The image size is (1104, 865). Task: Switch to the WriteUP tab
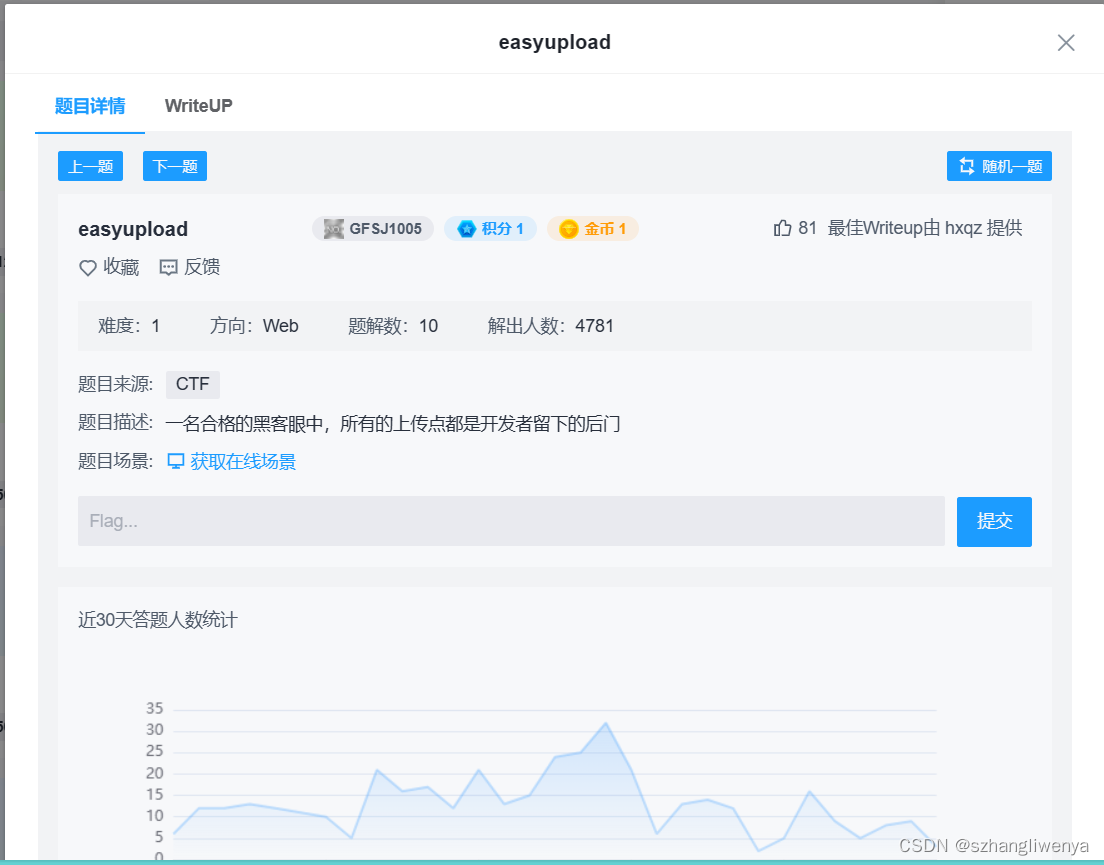pos(198,105)
